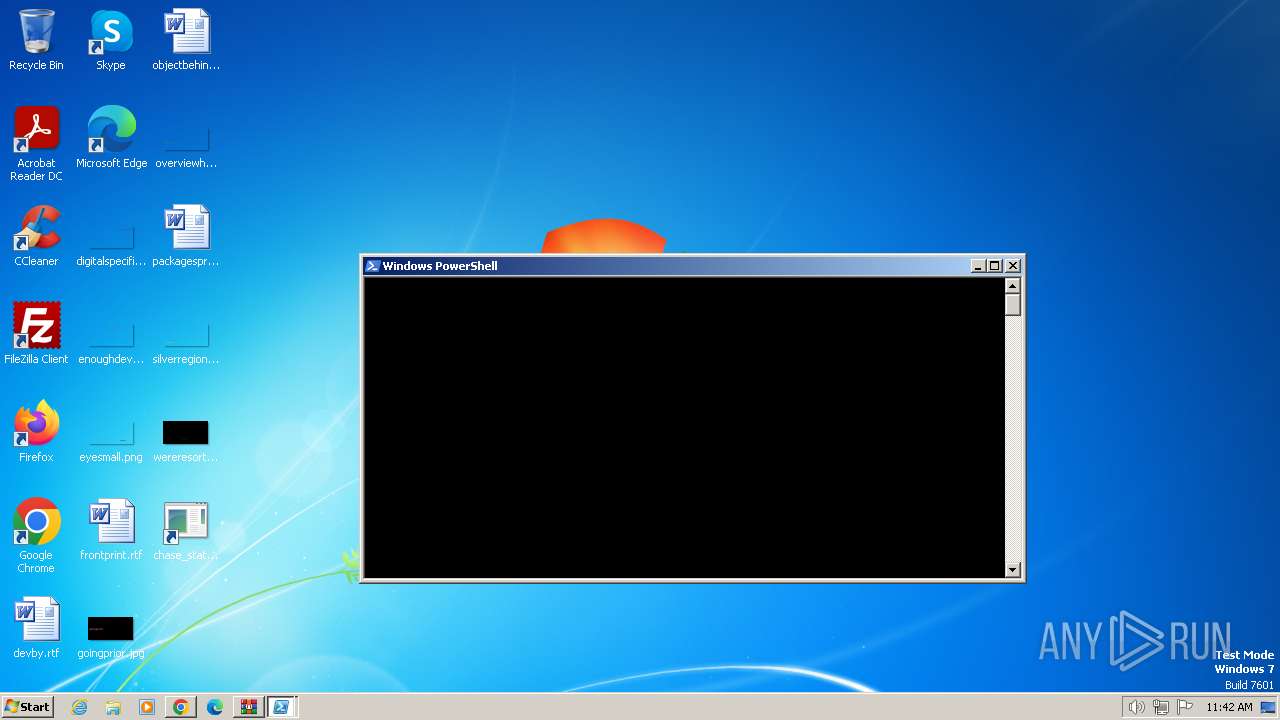The height and width of the screenshot is (720, 1280).
Task: Close the Windows PowerShell window
Action: [1013, 266]
